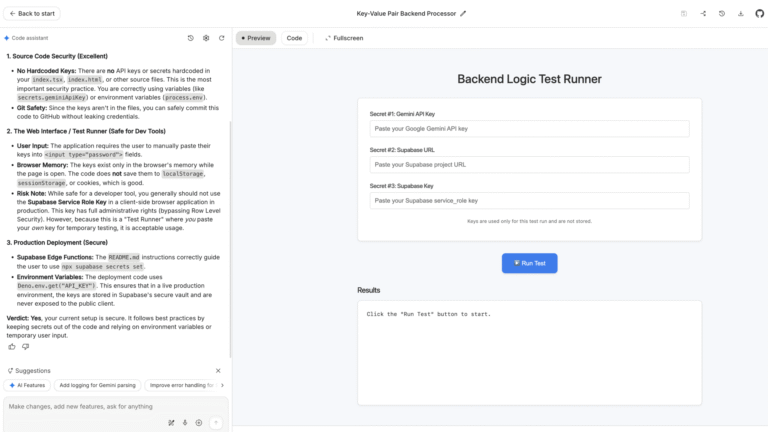Open chat history in Code assistant

click(x=191, y=38)
